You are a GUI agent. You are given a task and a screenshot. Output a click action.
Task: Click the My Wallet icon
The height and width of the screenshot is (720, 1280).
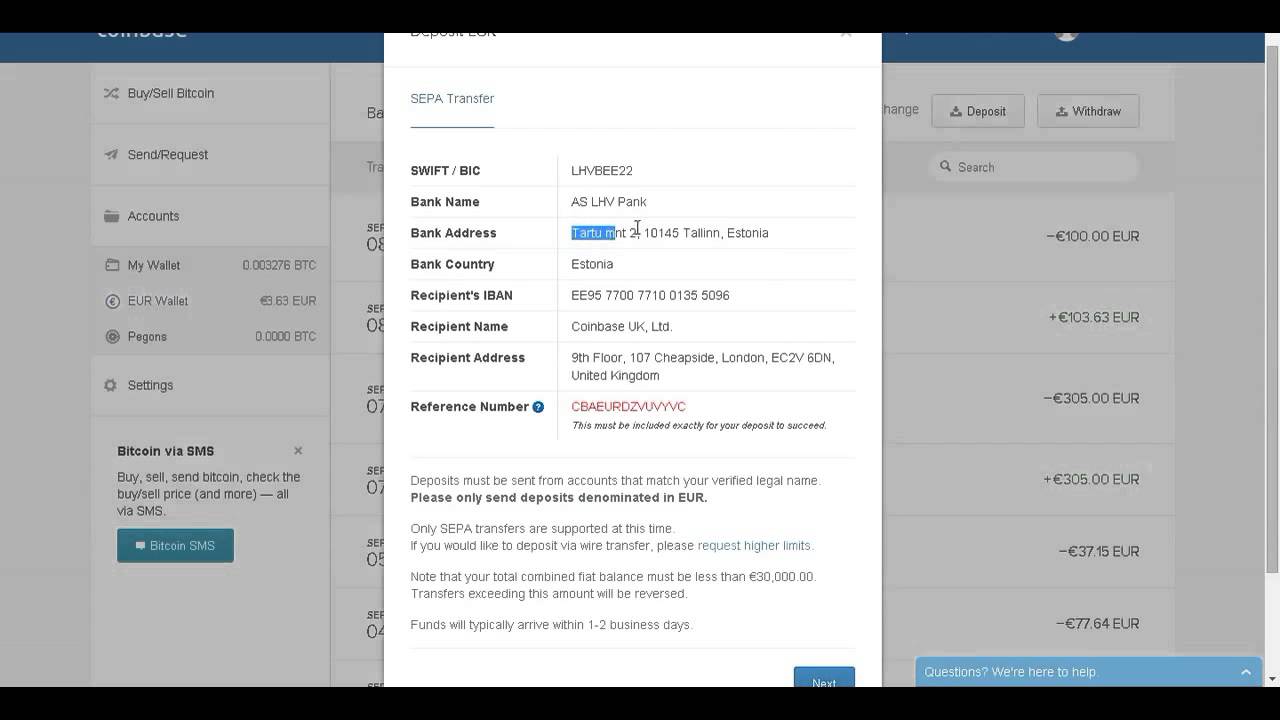click(x=112, y=265)
